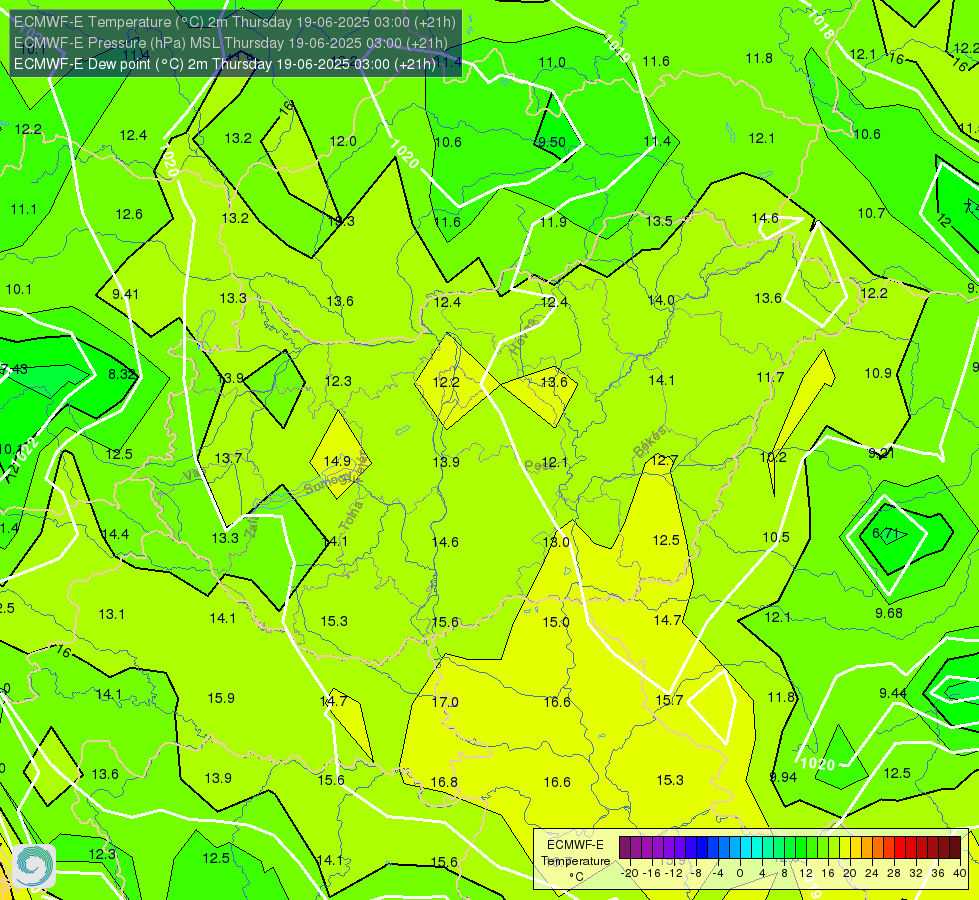Screen dimensions: 979x900
Task: Click the 11.7 temperature value
Action: 770,377
